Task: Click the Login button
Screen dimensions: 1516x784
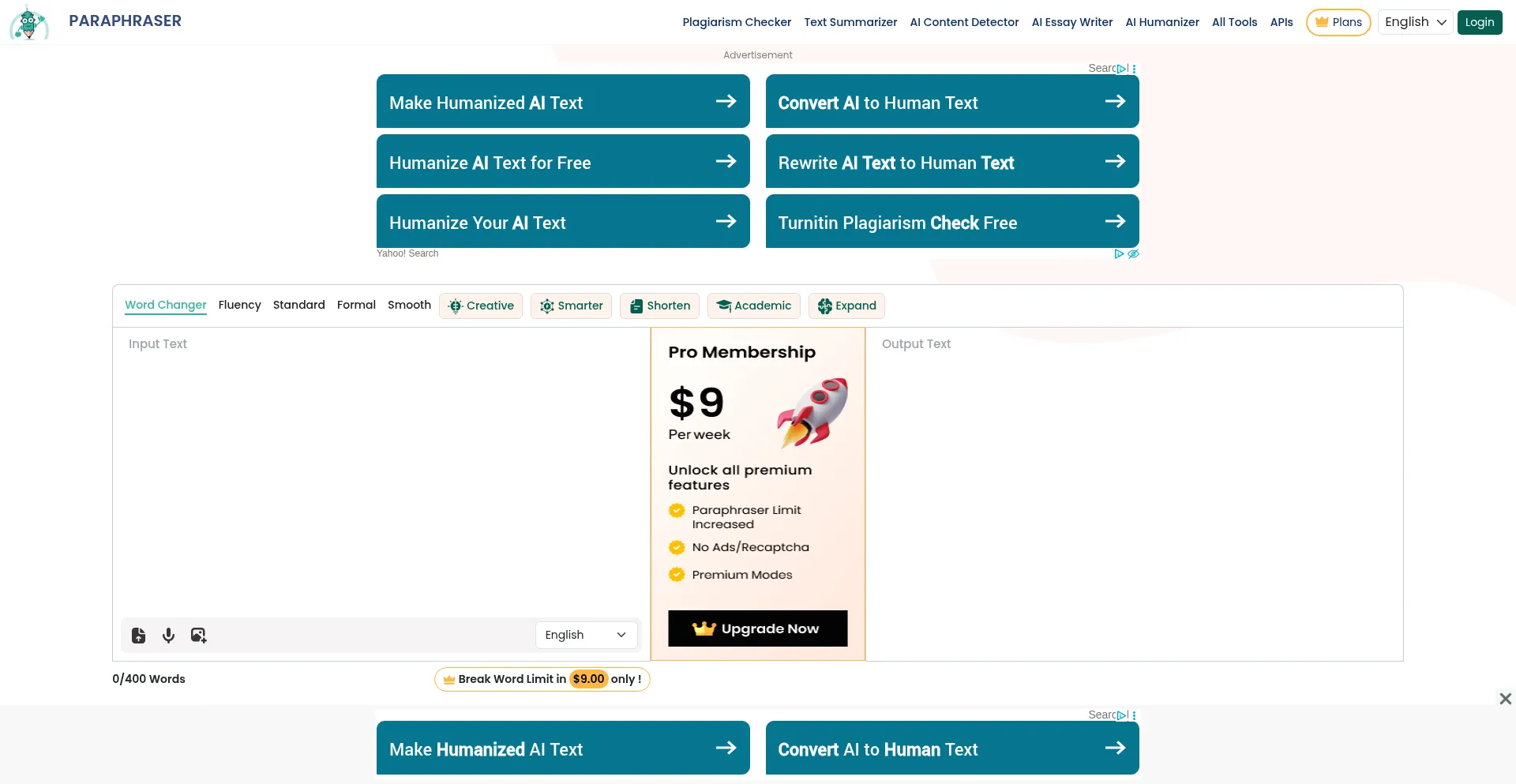Action: click(1479, 22)
